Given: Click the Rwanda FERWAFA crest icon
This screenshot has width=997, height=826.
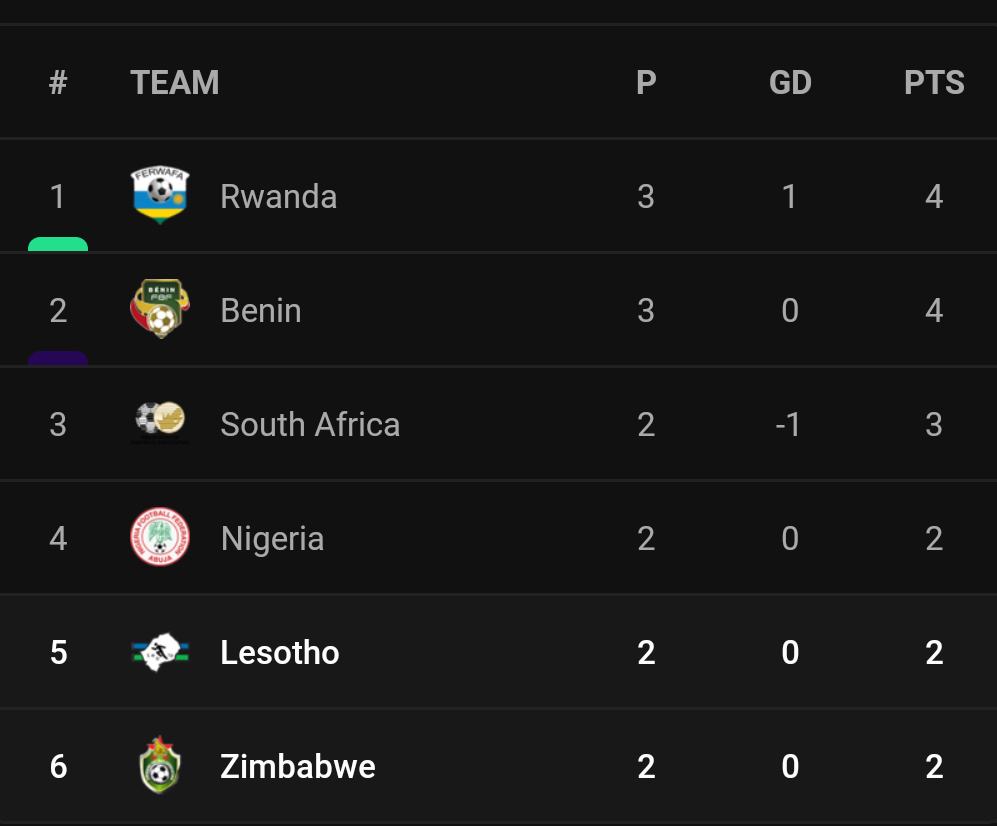Looking at the screenshot, I should click(x=160, y=196).
